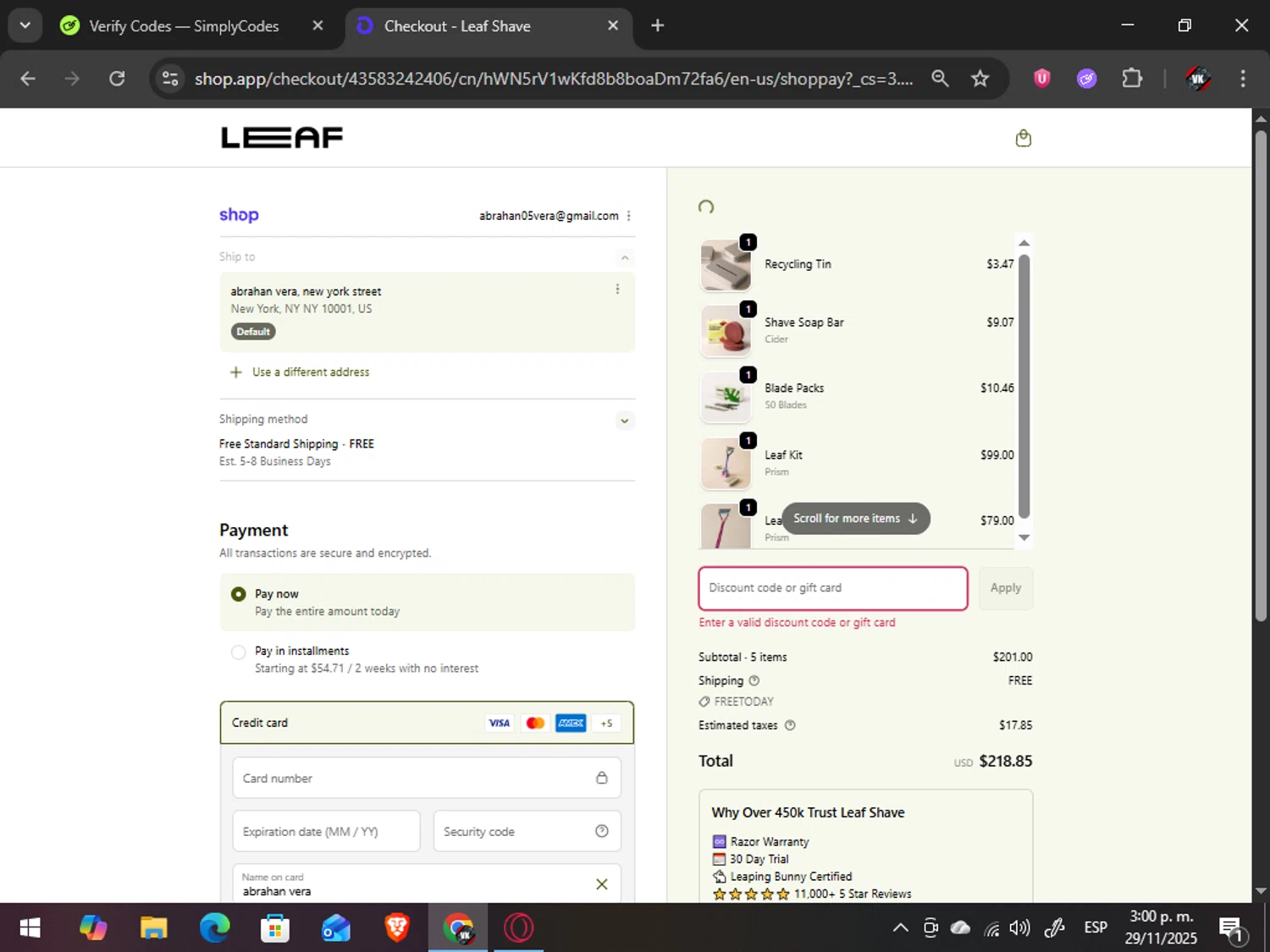Focus the Card number field
Screen dimensions: 1270x952
[427, 778]
